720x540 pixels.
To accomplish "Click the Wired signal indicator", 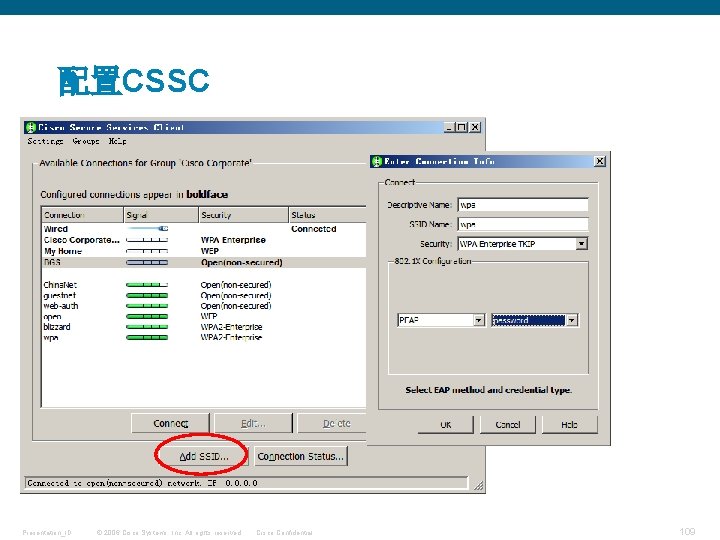I will [147, 228].
